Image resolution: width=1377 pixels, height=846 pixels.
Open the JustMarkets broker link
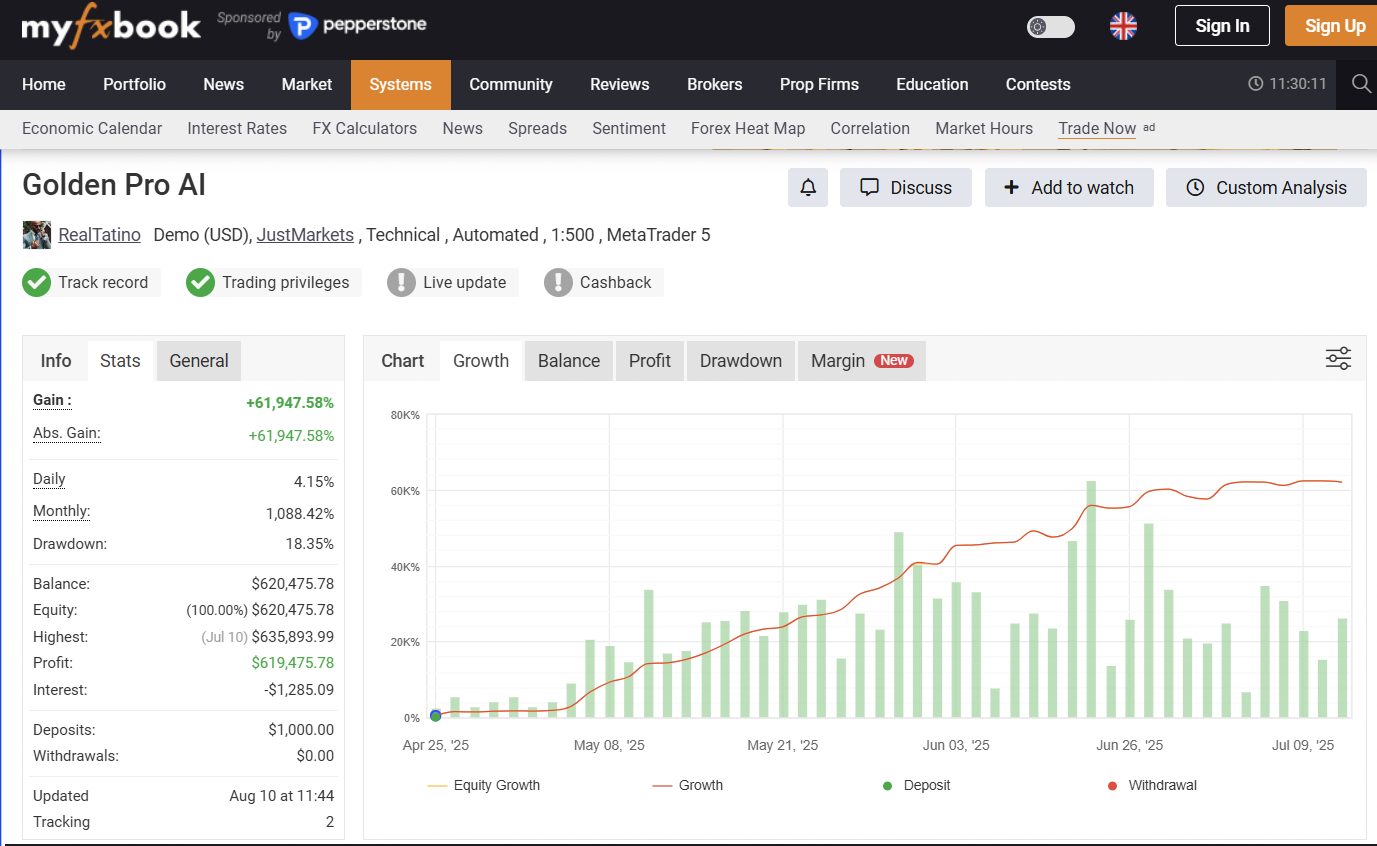point(305,235)
